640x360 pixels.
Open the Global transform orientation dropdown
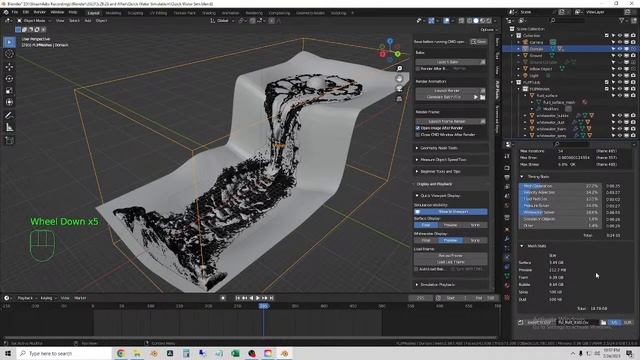coord(222,20)
